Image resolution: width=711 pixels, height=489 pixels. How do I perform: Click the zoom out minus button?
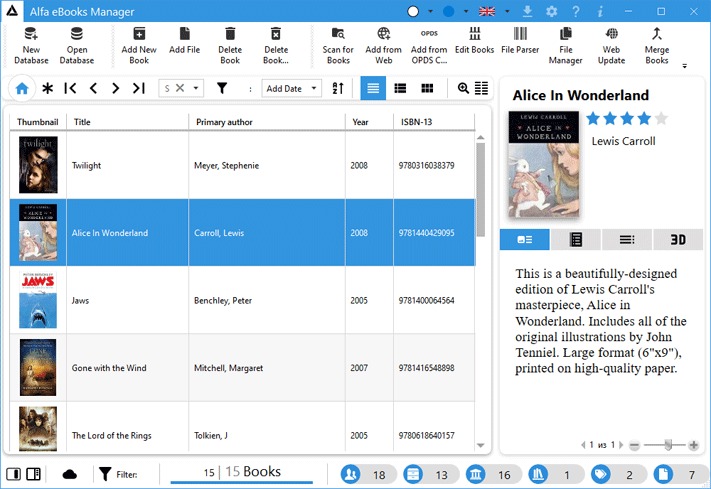634,445
